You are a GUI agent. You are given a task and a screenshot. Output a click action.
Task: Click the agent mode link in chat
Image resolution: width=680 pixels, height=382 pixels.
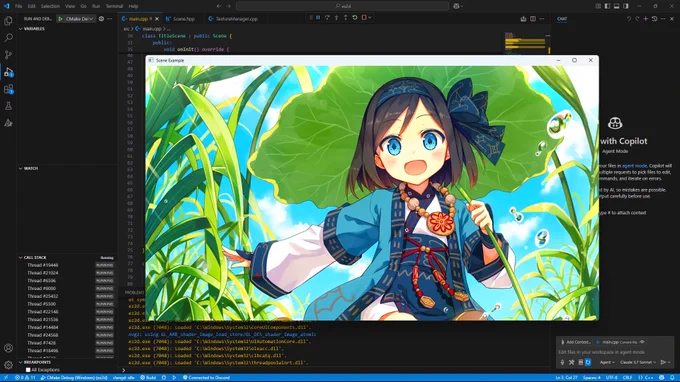(634, 166)
